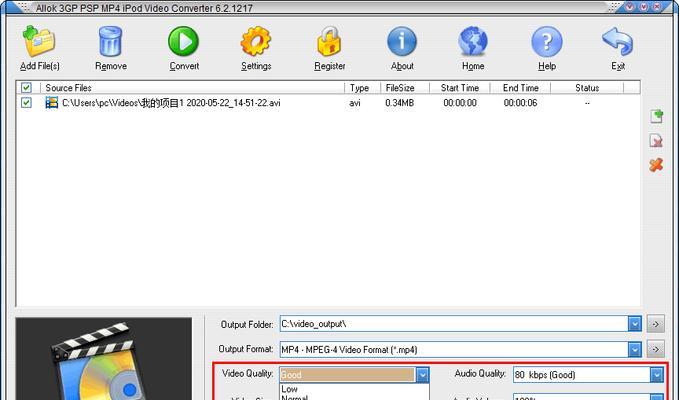Toggle the select-all checkbox in the Source Files header
The height and width of the screenshot is (400, 679).
[26, 88]
